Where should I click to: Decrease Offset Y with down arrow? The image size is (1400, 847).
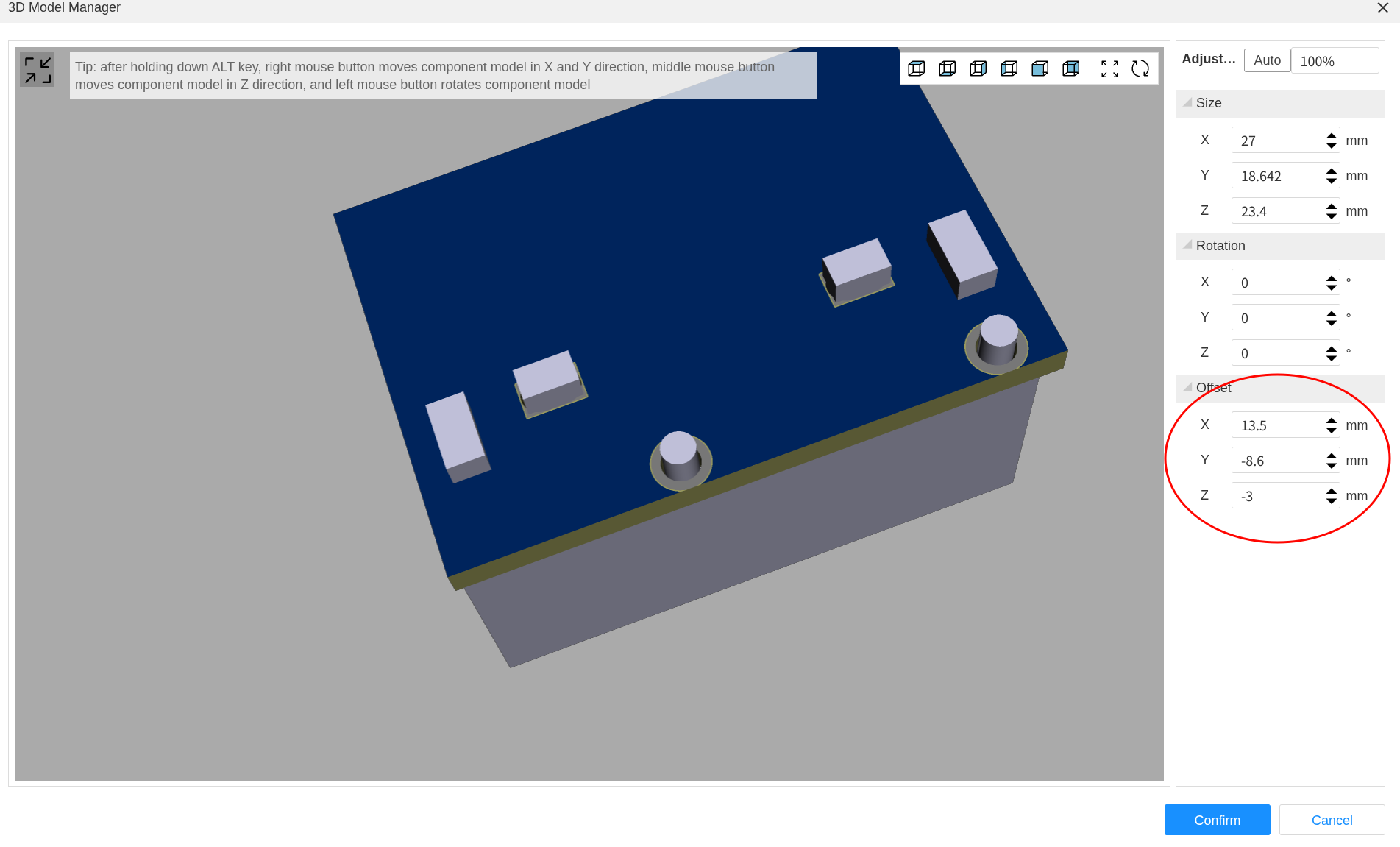pos(1332,466)
